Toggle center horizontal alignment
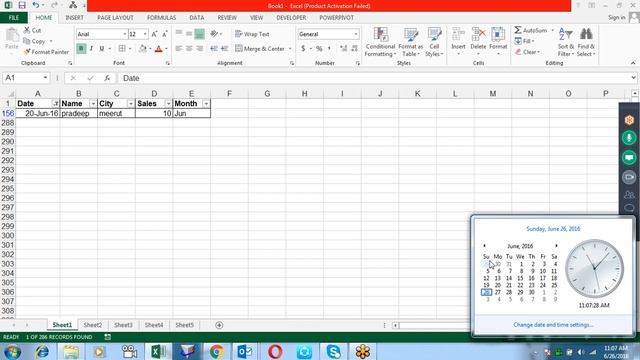Screen dimensions: 640x360 point(189,49)
